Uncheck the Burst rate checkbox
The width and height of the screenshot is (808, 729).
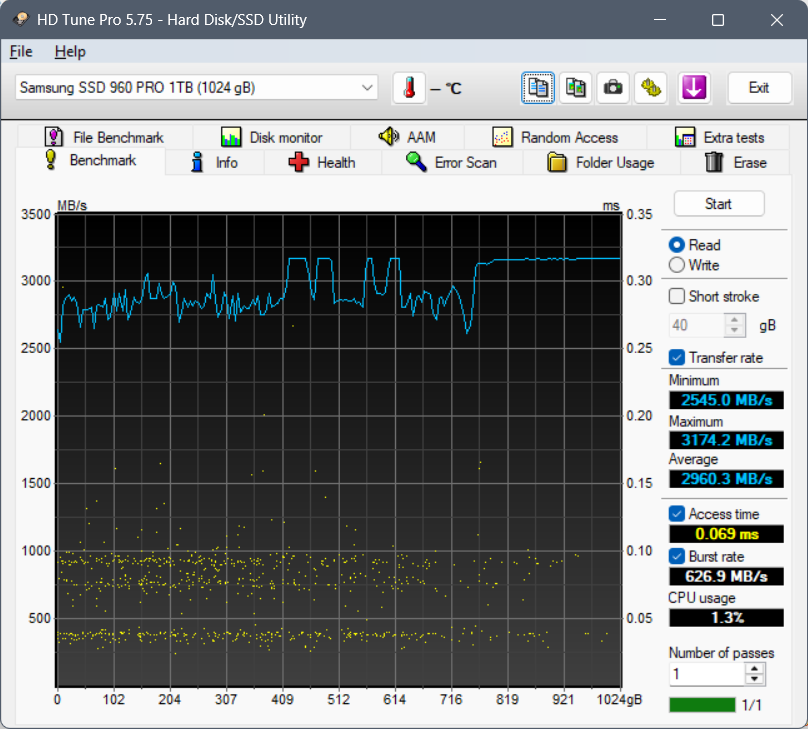point(677,556)
